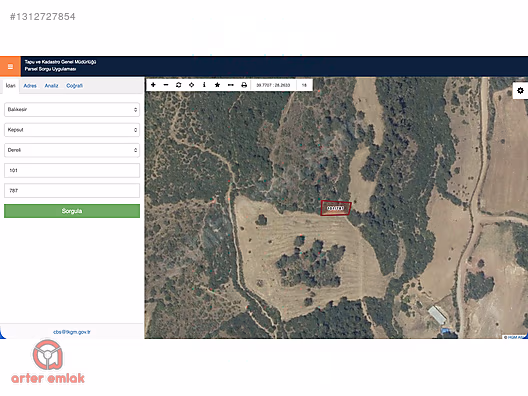
Task: Click the Parsel Sorgu Uygulaması title
Action: [50, 69]
